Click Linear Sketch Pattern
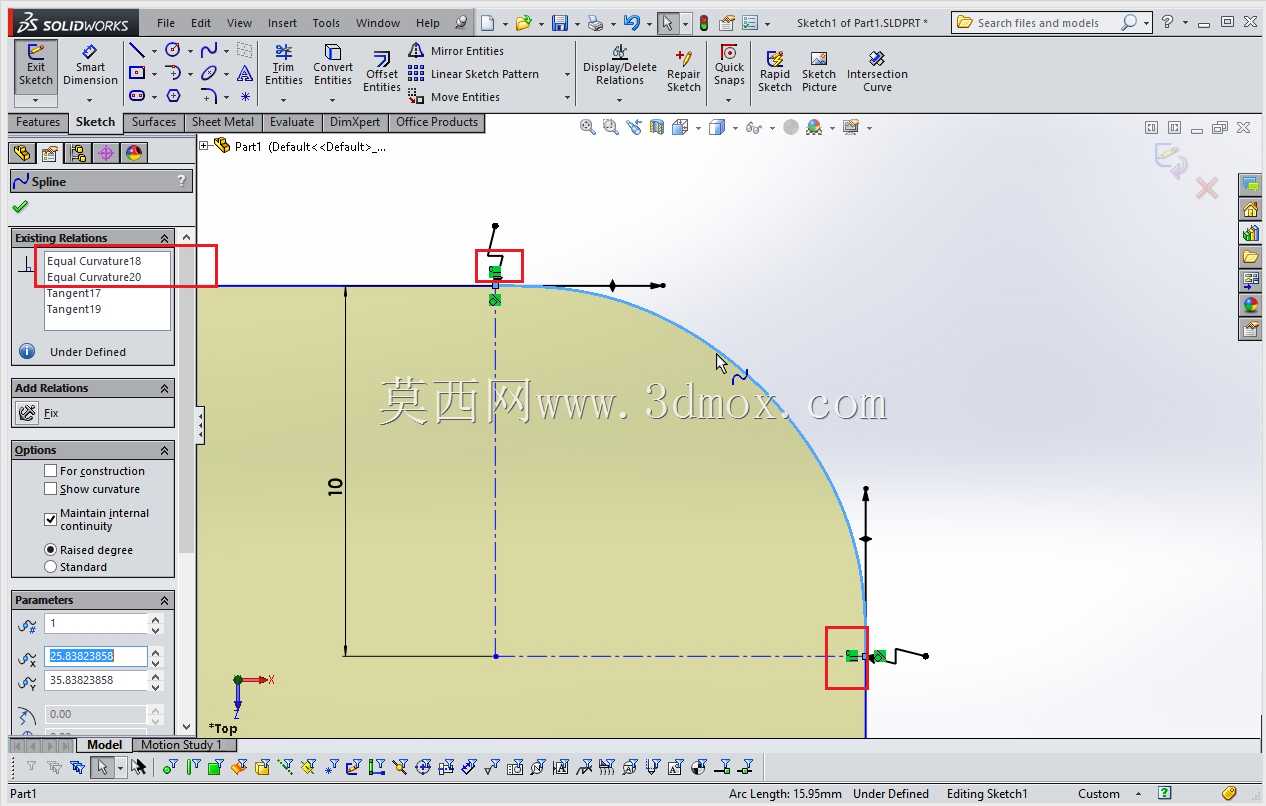Viewport: 1266px width, 806px height. coord(474,74)
